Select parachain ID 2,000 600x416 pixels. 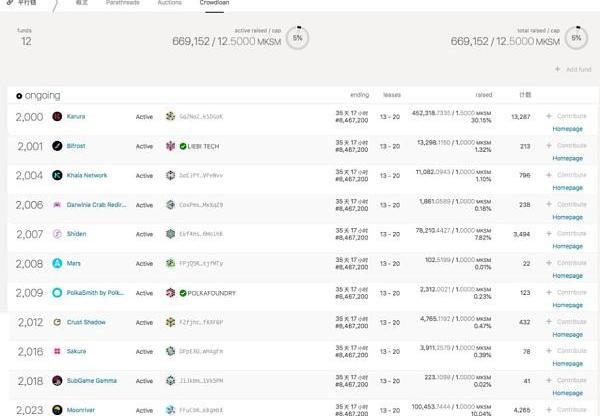pyautogui.click(x=29, y=117)
